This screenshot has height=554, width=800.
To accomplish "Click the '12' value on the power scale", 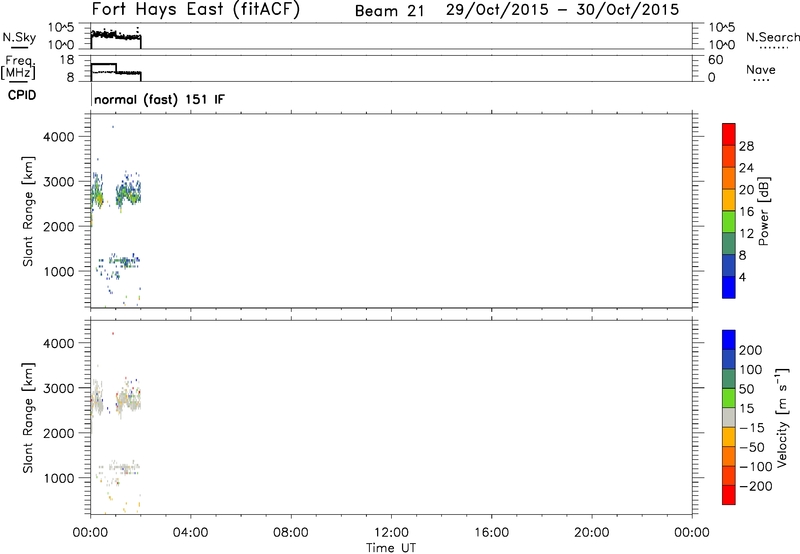I will [x=746, y=234].
